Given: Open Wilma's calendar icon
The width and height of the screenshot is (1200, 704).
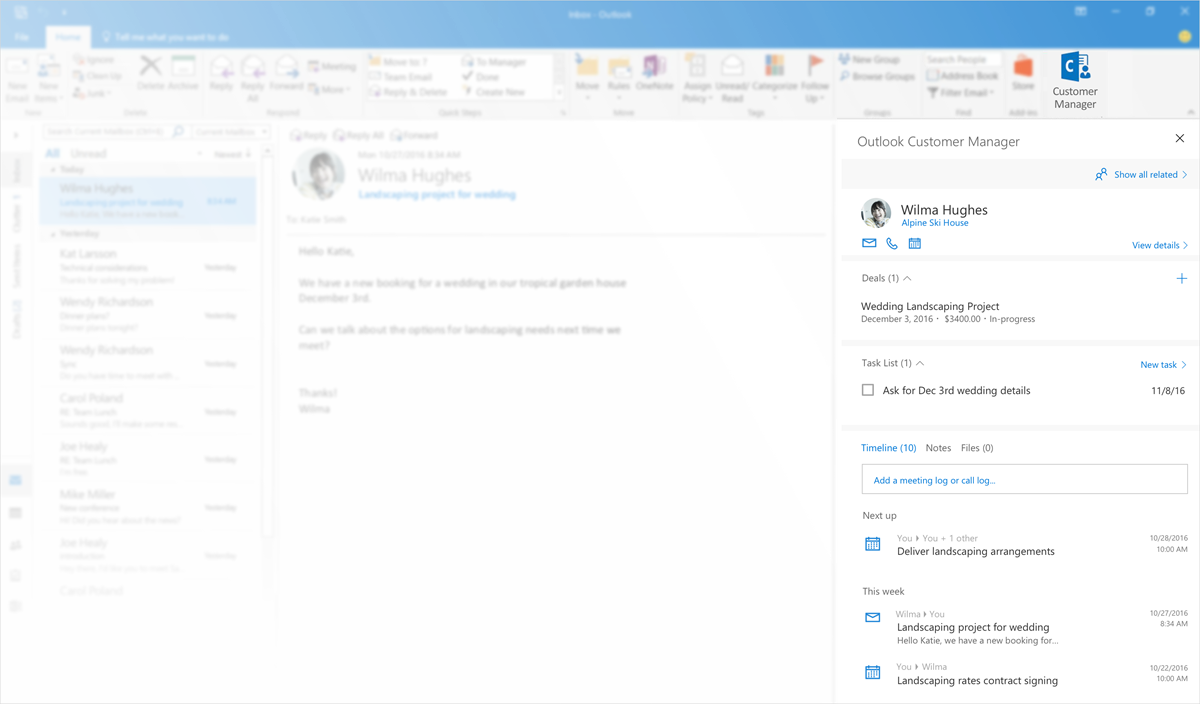Looking at the screenshot, I should coord(913,243).
